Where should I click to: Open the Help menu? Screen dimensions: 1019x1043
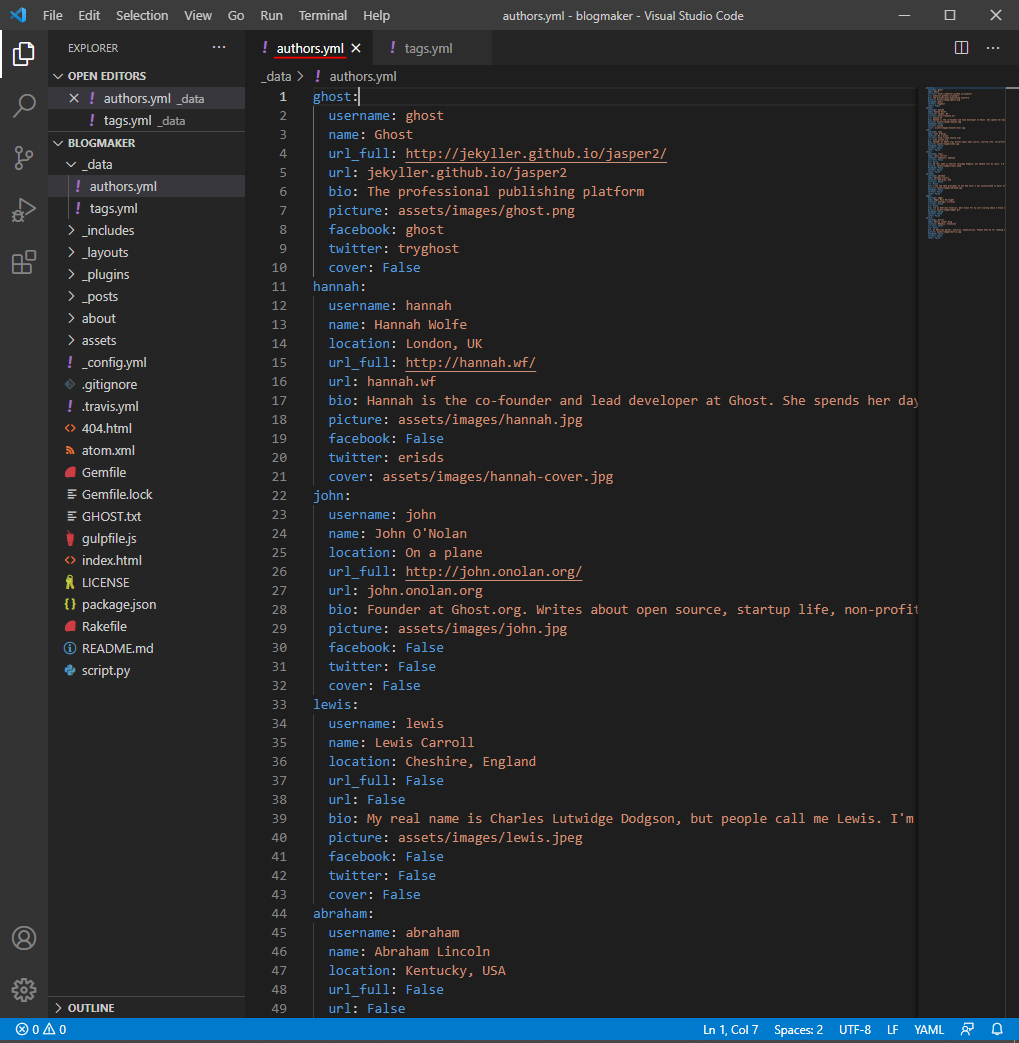(376, 15)
